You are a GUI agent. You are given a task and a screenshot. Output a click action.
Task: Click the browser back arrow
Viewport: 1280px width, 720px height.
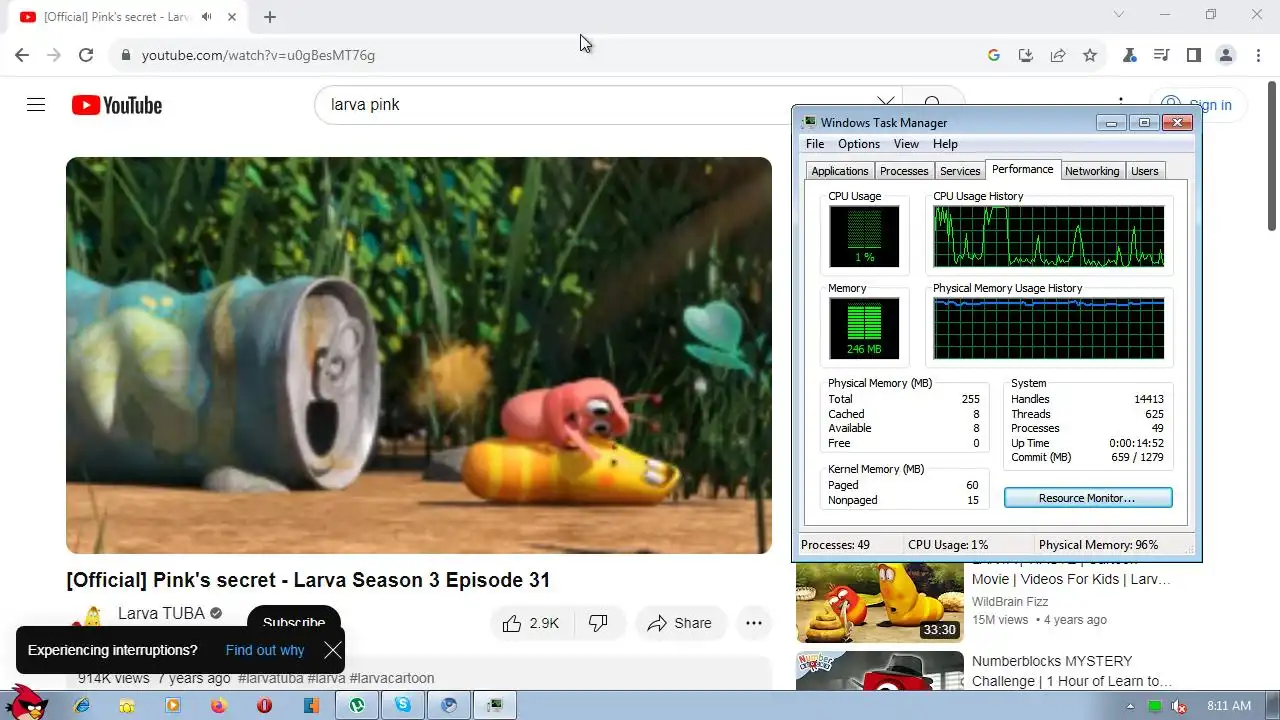point(22,55)
